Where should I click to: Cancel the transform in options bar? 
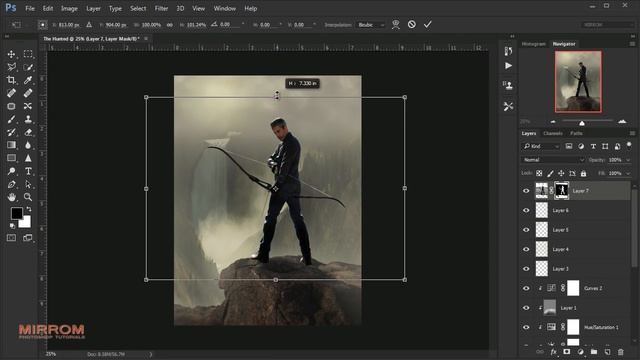click(x=411, y=24)
